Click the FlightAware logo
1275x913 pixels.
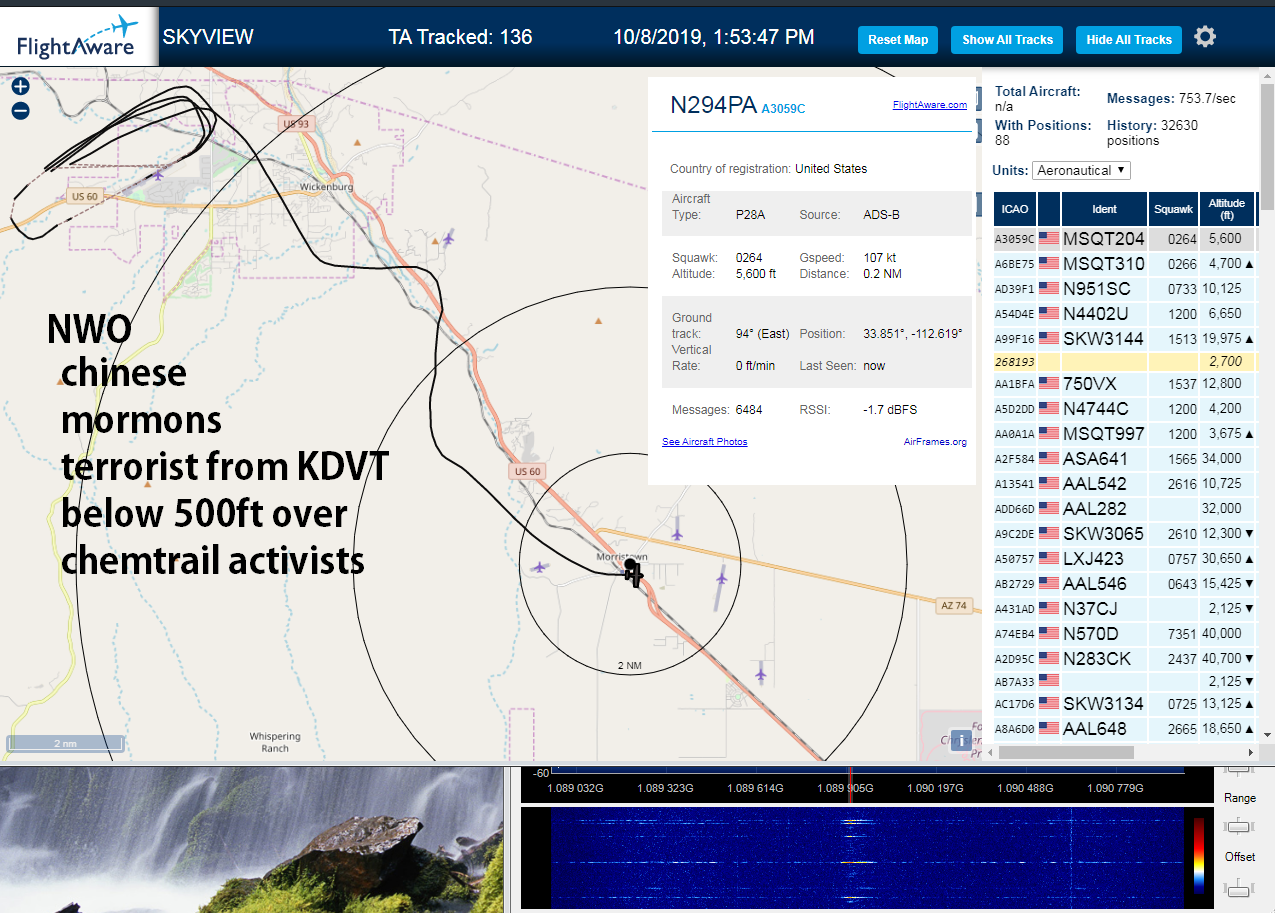coord(78,36)
